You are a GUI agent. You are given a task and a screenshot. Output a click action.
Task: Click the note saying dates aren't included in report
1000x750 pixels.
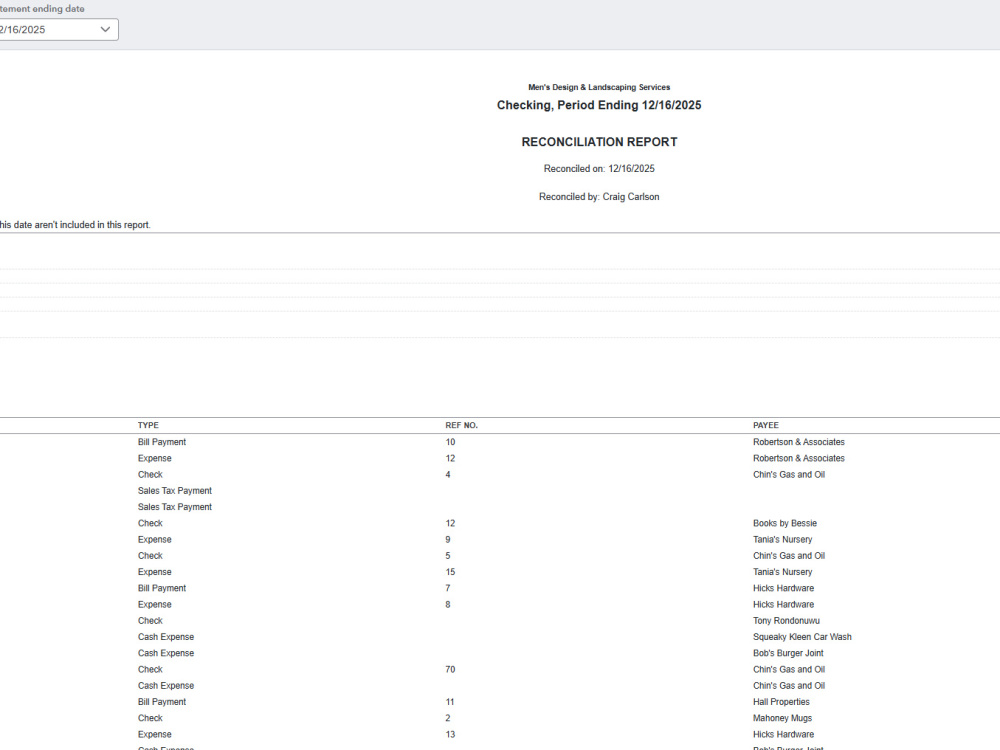click(x=75, y=224)
